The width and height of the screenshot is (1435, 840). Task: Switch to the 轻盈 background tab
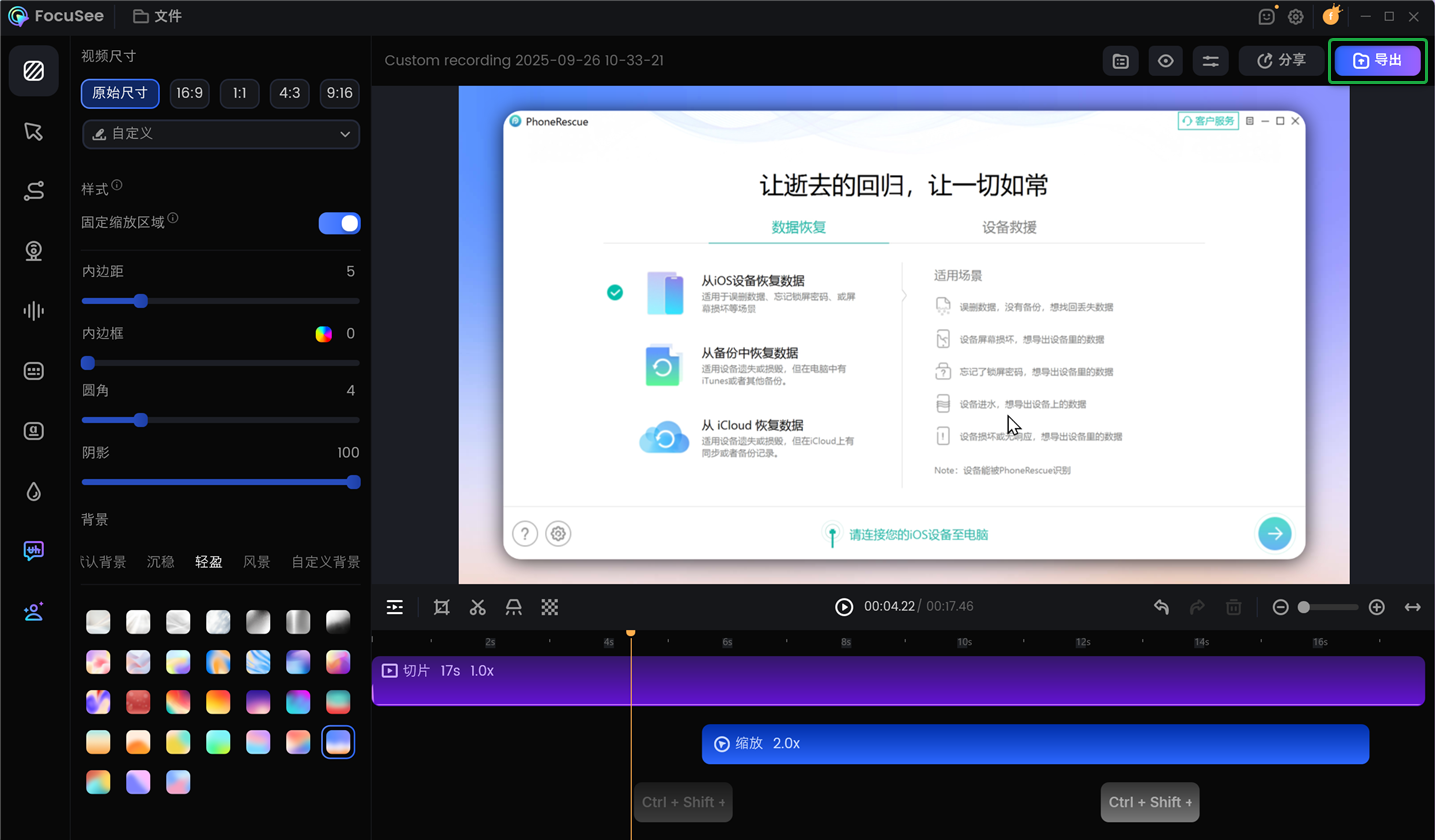coord(209,562)
